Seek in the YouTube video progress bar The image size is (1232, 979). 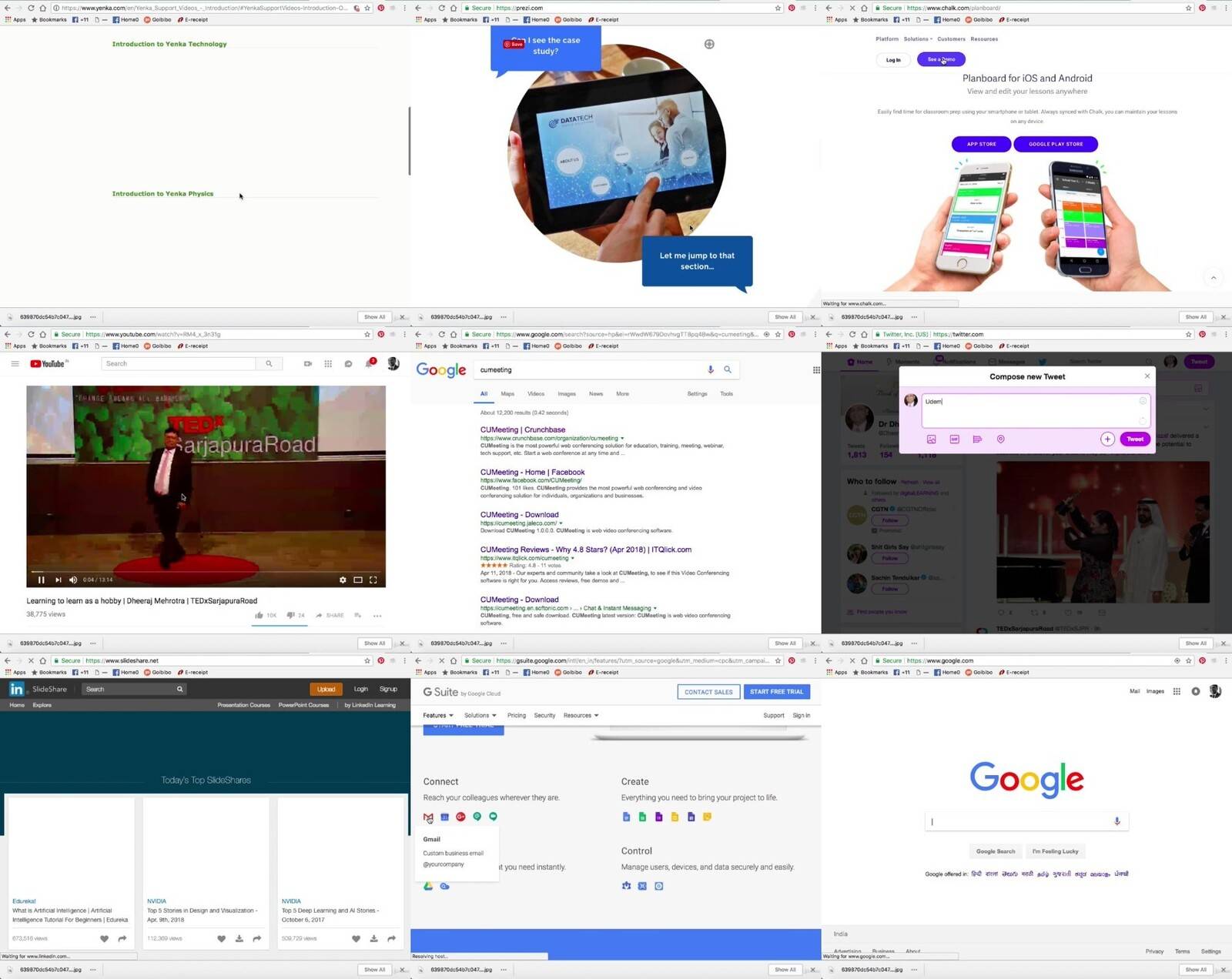coord(206,571)
